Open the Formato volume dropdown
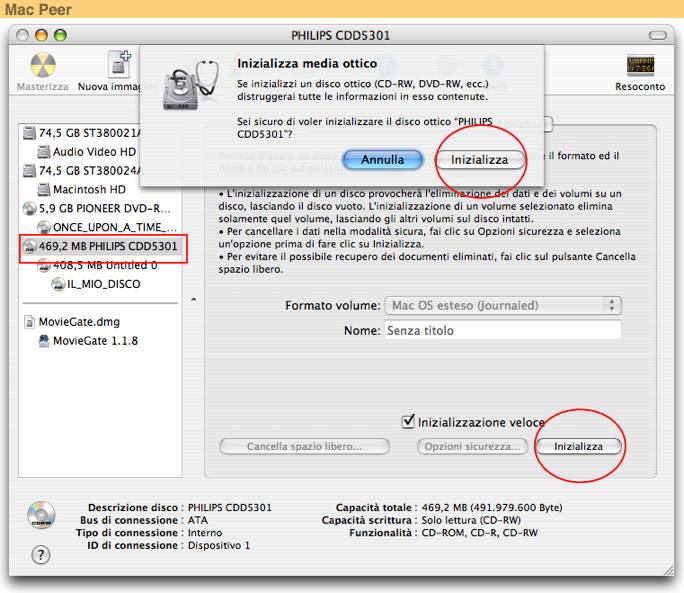Image resolution: width=684 pixels, height=593 pixels. pyautogui.click(x=503, y=305)
